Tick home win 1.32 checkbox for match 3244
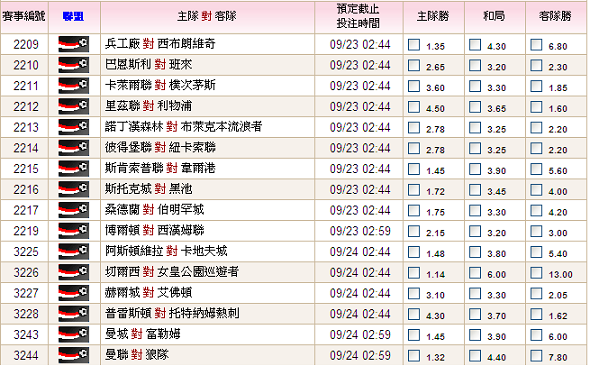 pos(414,355)
